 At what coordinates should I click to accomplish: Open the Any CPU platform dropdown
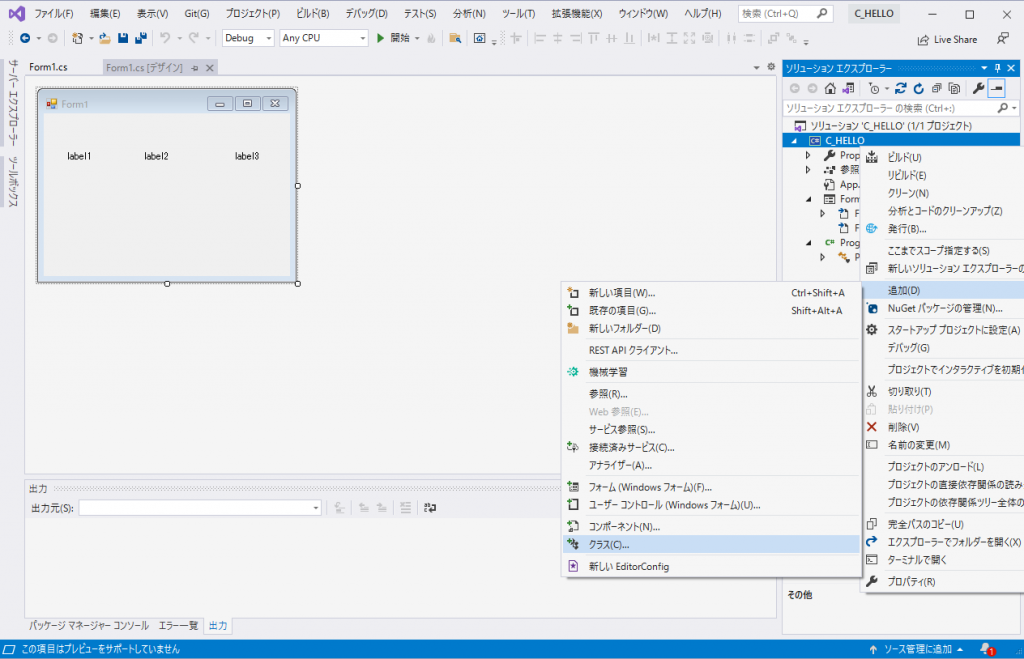tap(323, 38)
